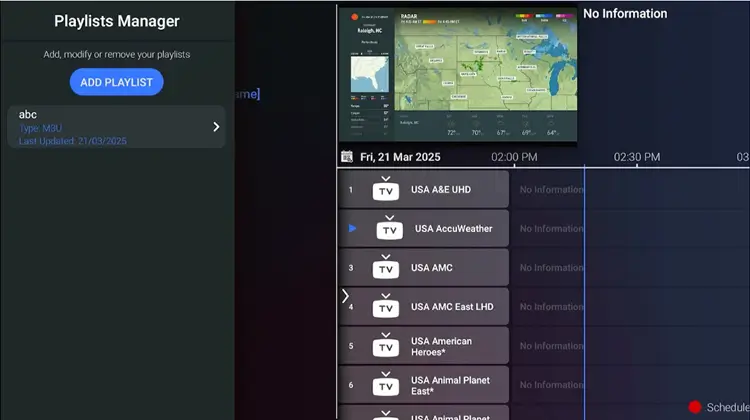Viewport: 750px width, 420px height.
Task: Select TV icon for USA A&E UHD
Action: coord(386,188)
